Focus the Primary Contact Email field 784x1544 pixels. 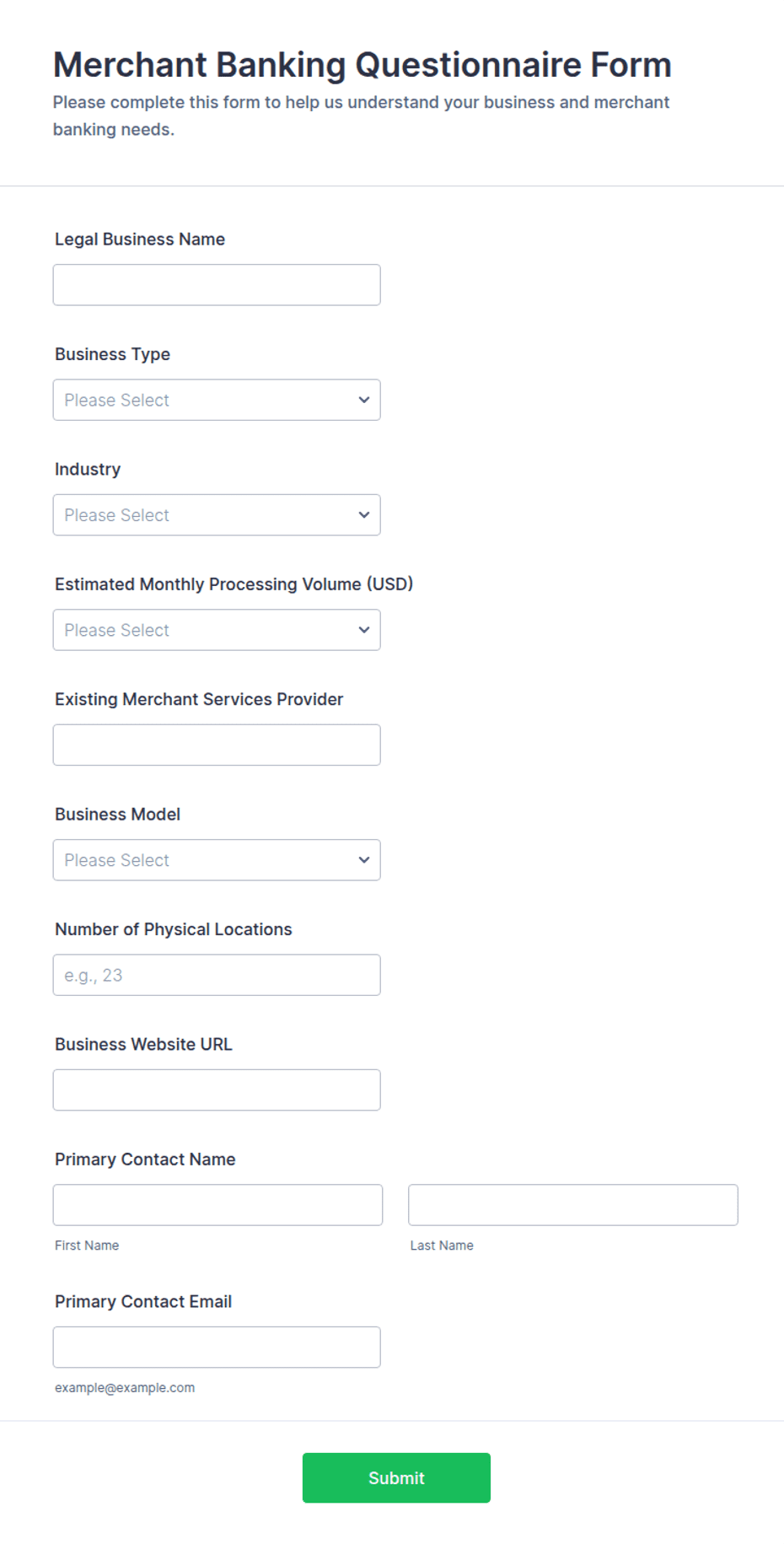pos(217,1348)
